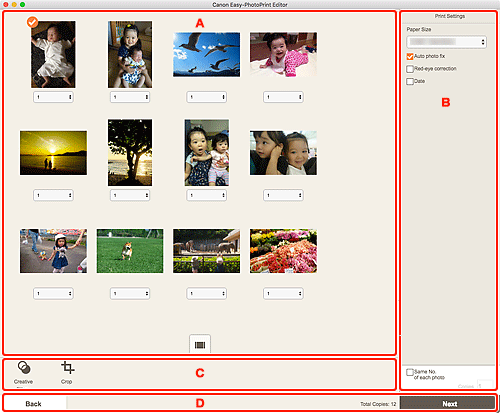
Task: Click the Copies input field
Action: [485, 385]
